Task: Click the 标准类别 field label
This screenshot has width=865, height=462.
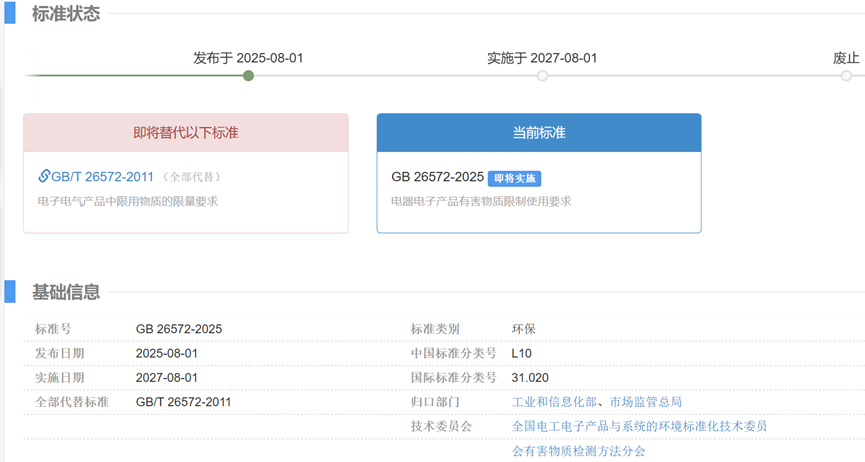Action: (435, 329)
